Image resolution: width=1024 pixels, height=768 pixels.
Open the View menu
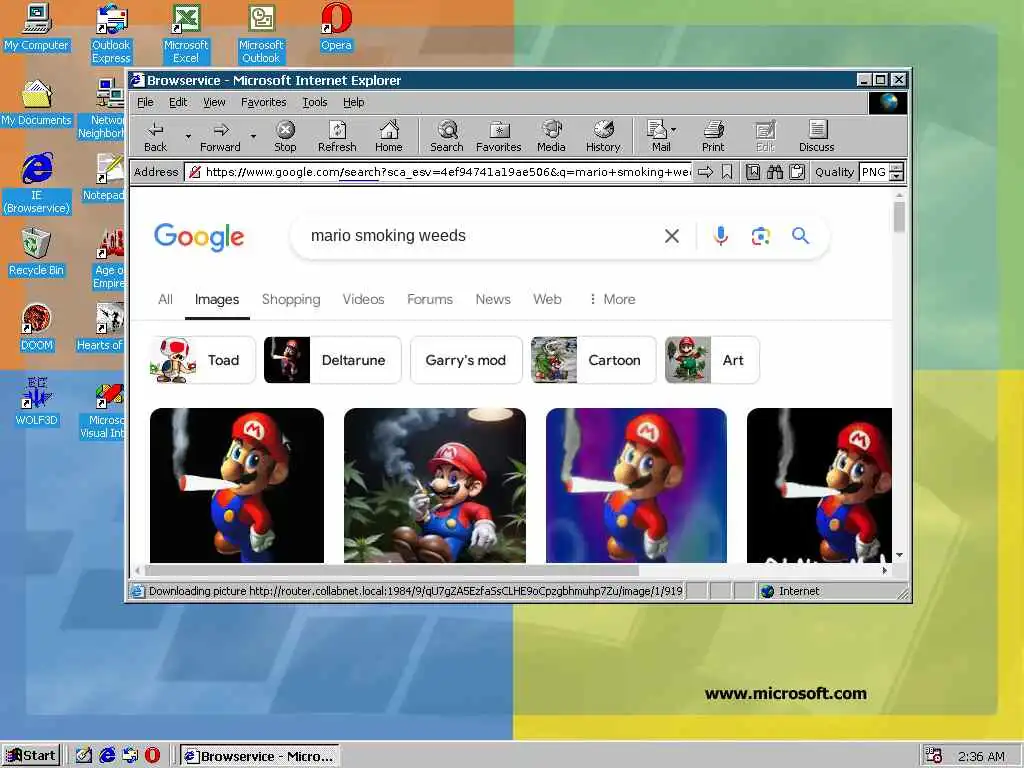pos(214,102)
